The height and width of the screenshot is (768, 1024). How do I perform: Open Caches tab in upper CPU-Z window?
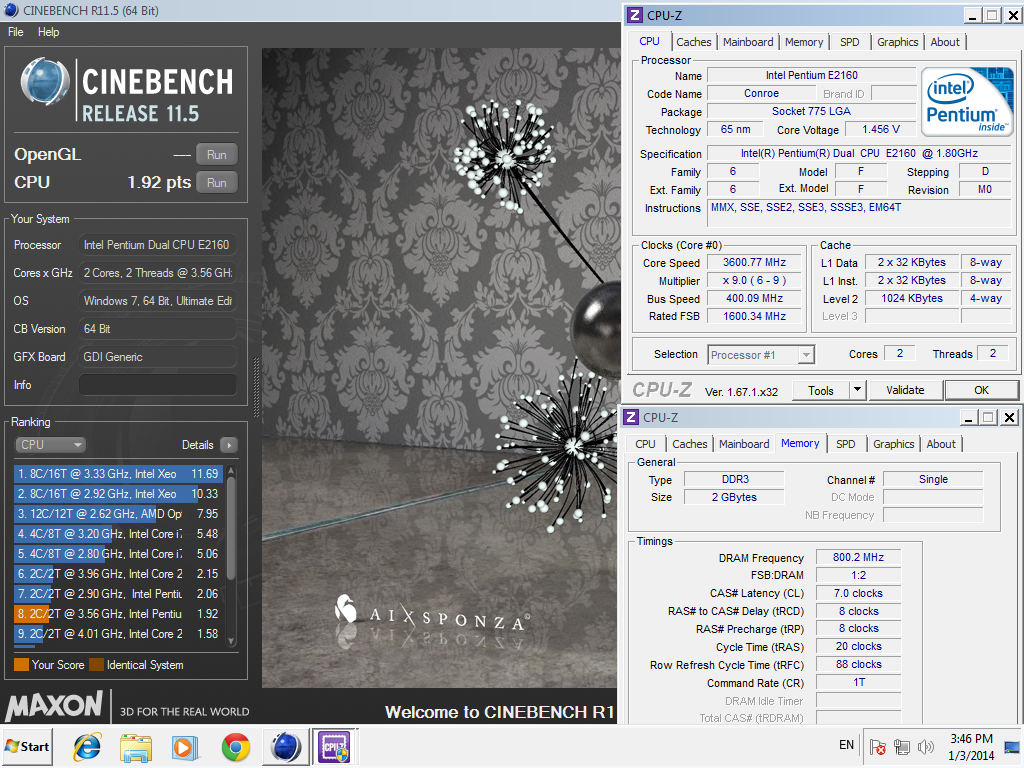tap(694, 42)
